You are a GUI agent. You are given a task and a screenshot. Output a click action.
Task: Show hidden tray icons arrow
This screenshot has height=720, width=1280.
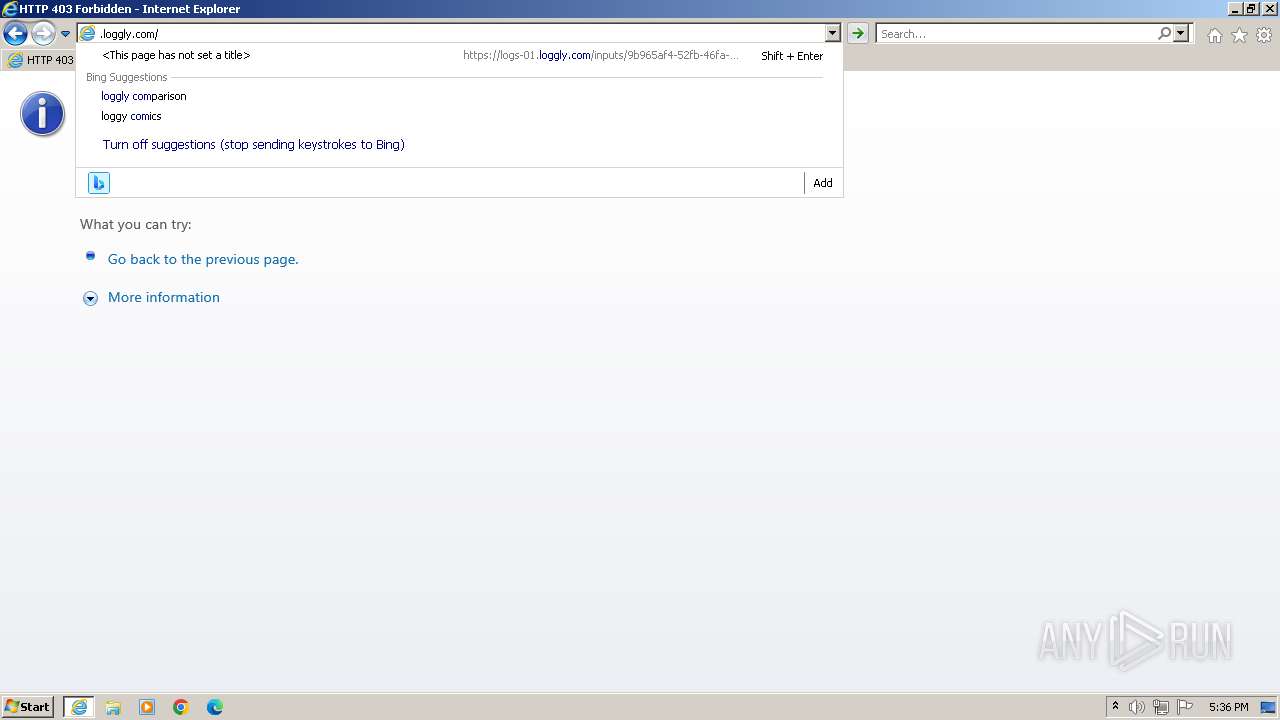click(x=1115, y=707)
